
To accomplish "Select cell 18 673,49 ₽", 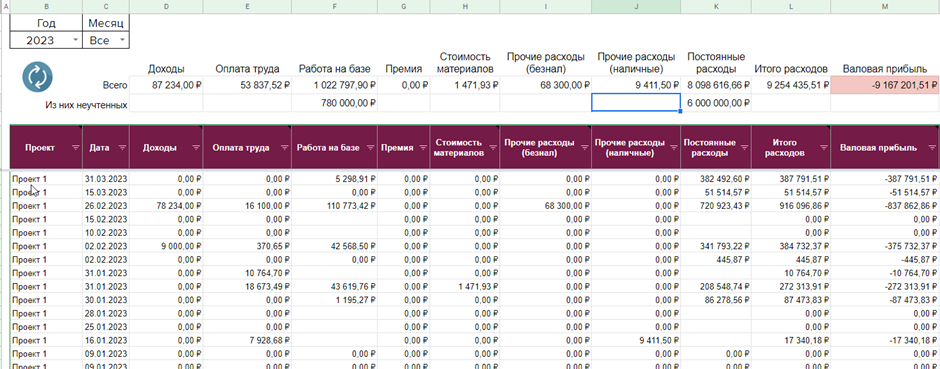I will (248, 286).
